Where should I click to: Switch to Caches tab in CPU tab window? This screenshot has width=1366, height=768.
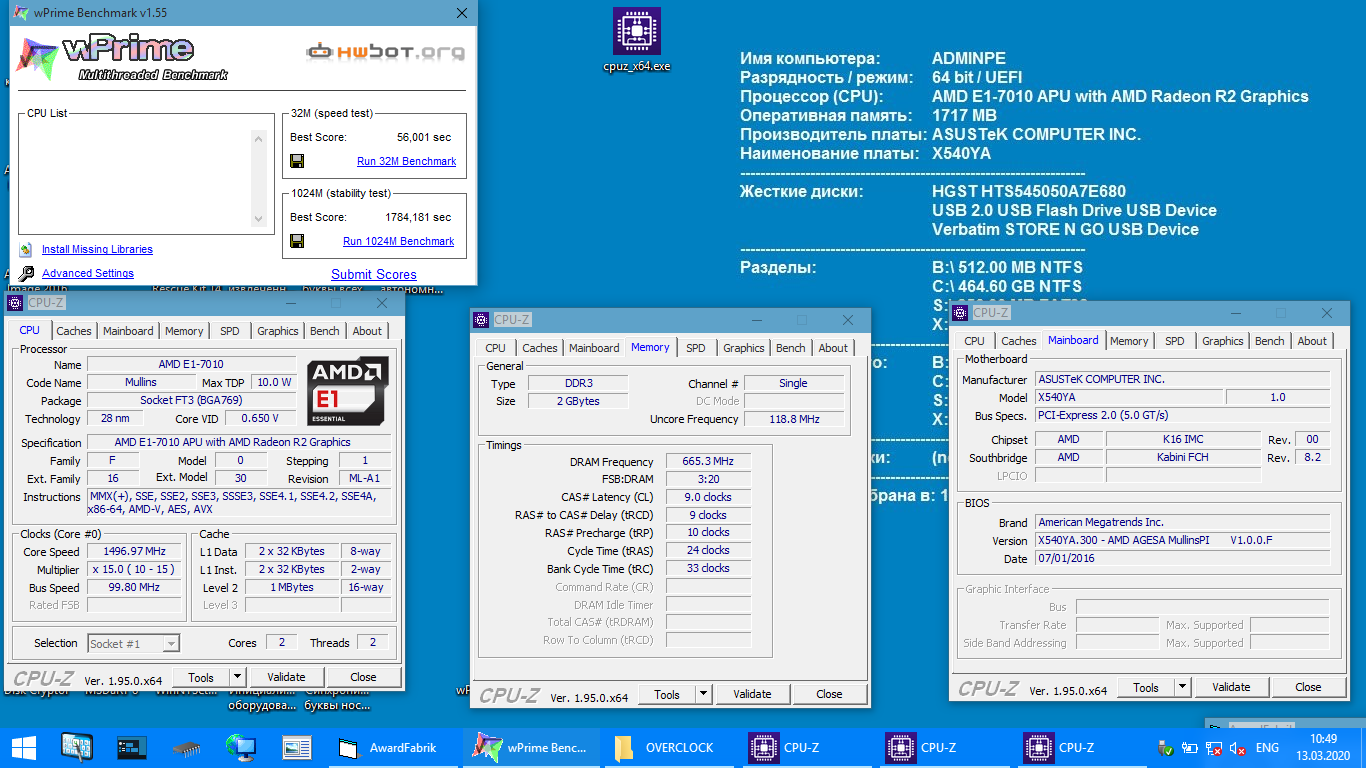coord(73,331)
